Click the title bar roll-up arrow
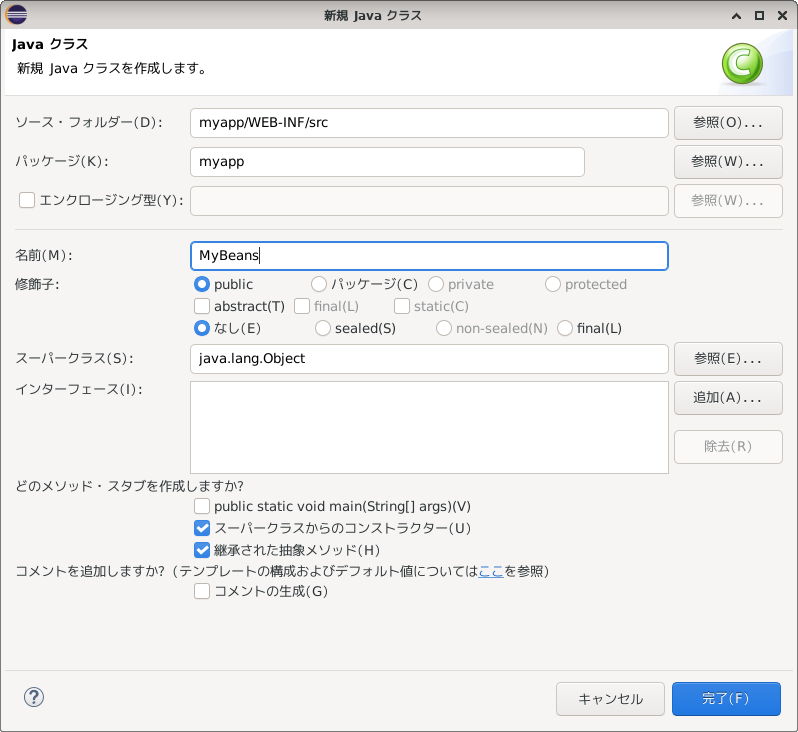Viewport: 798px width, 732px height. (x=736, y=16)
